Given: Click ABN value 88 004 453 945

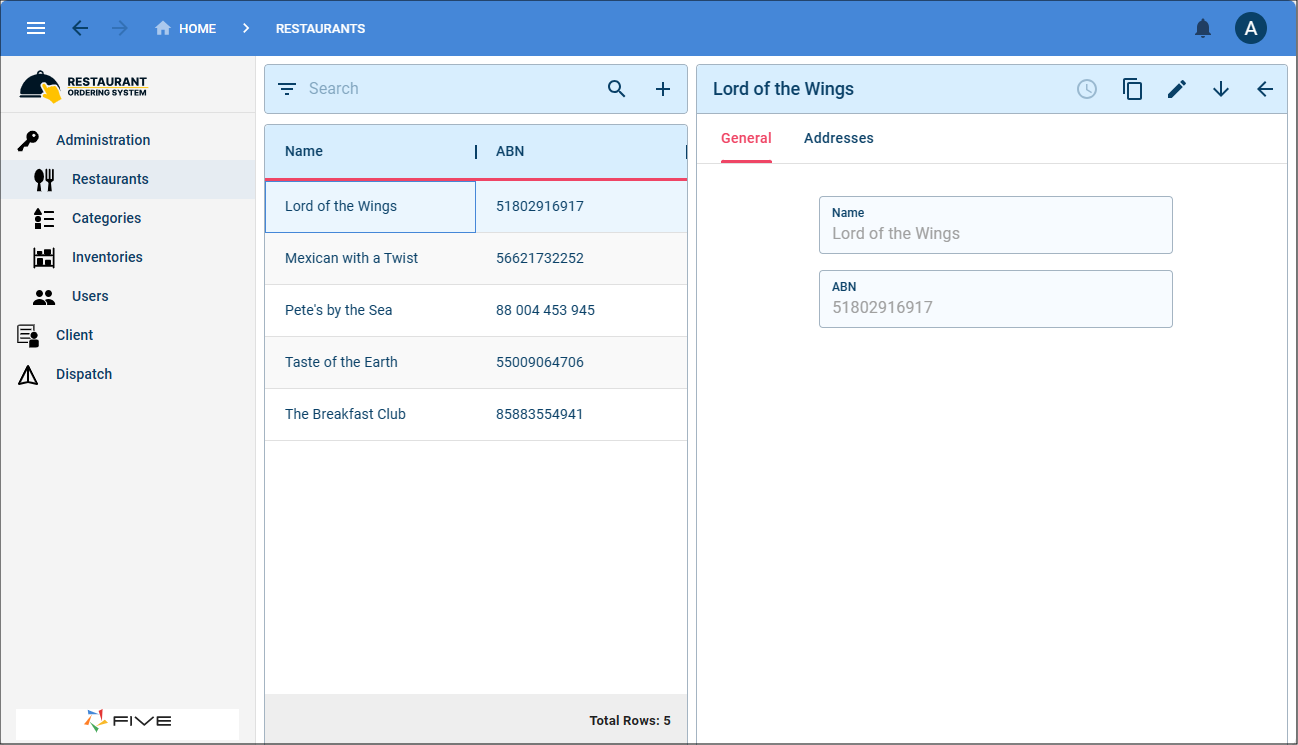Looking at the screenshot, I should pyautogui.click(x=545, y=311).
